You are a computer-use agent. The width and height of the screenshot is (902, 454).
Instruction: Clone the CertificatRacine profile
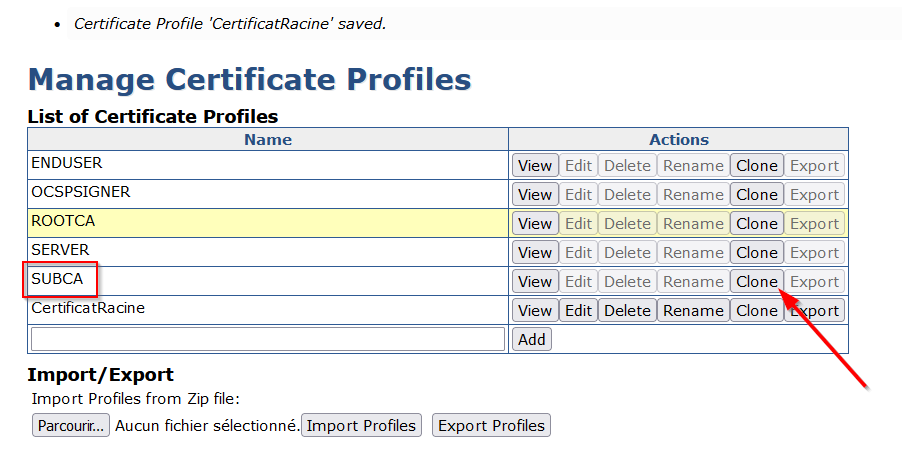(756, 311)
